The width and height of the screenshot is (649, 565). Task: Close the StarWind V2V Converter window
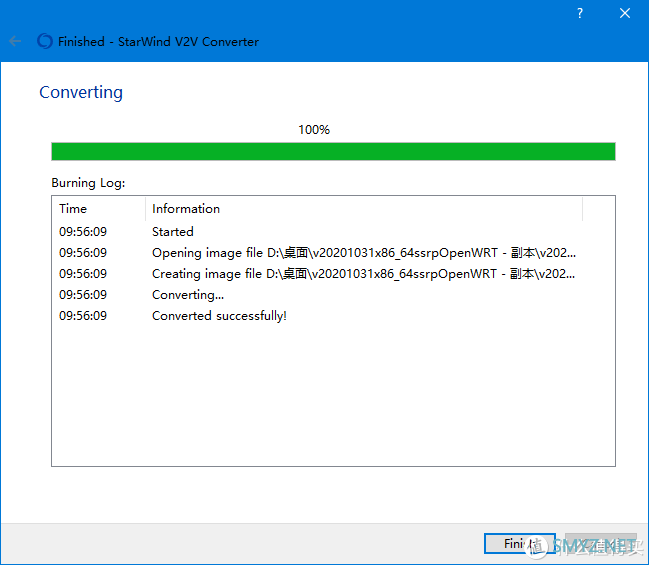626,13
